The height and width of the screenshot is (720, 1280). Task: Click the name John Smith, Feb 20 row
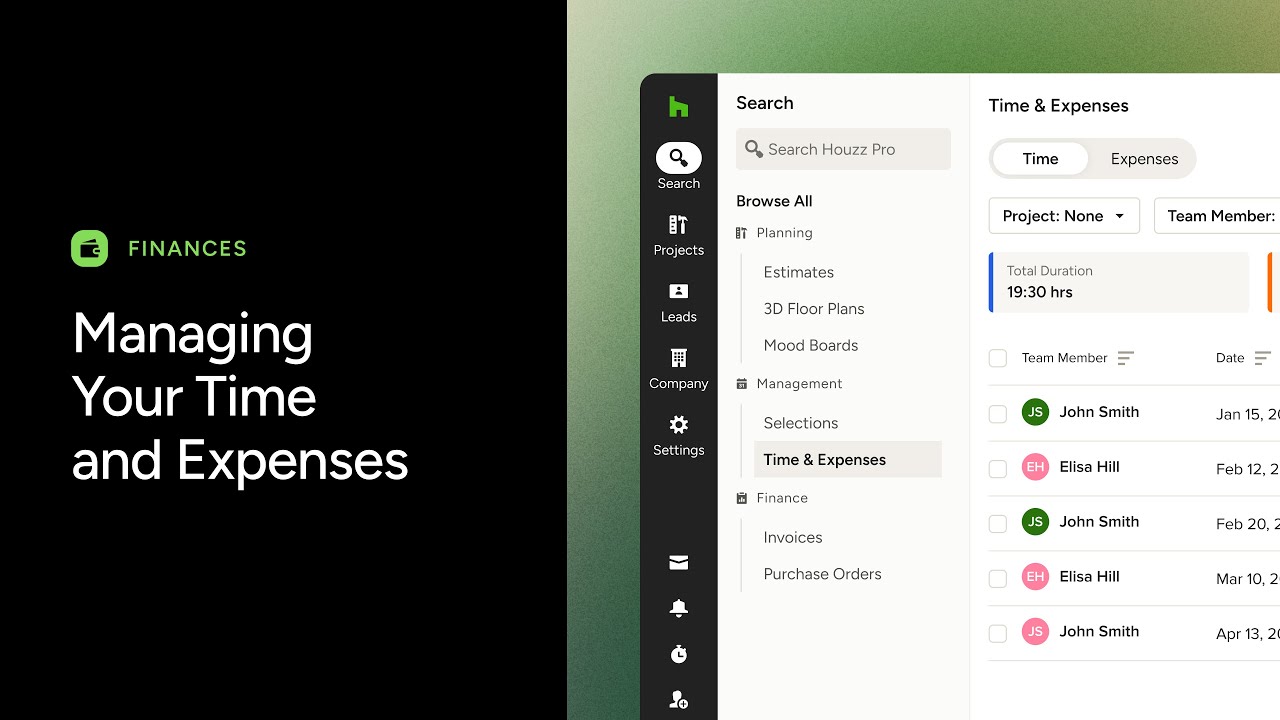[x=1099, y=522]
